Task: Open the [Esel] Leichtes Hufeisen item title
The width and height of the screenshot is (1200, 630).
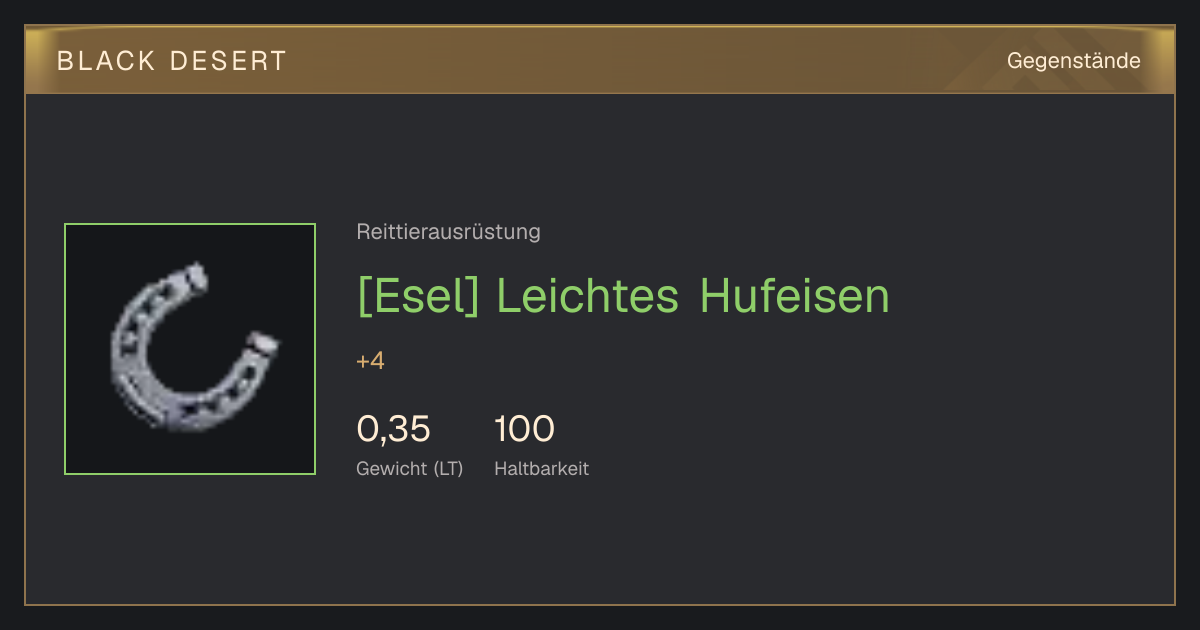Action: coord(623,296)
